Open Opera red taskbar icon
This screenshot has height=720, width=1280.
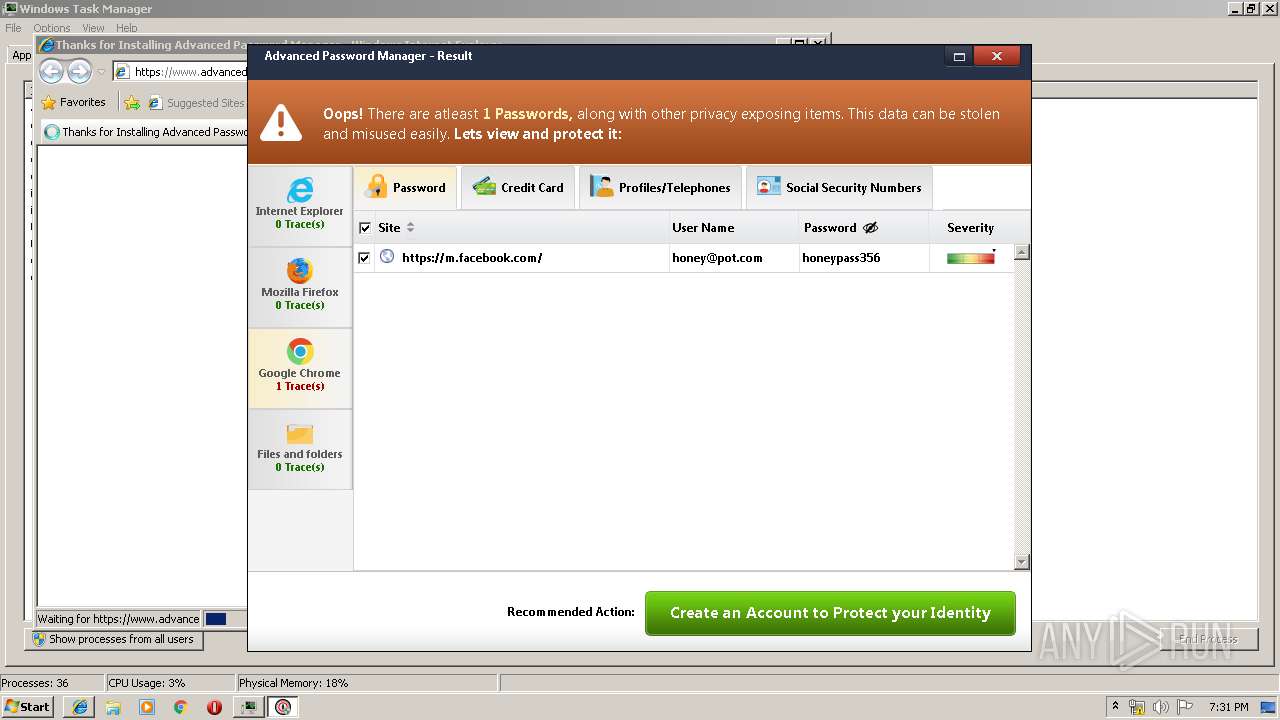(x=214, y=707)
